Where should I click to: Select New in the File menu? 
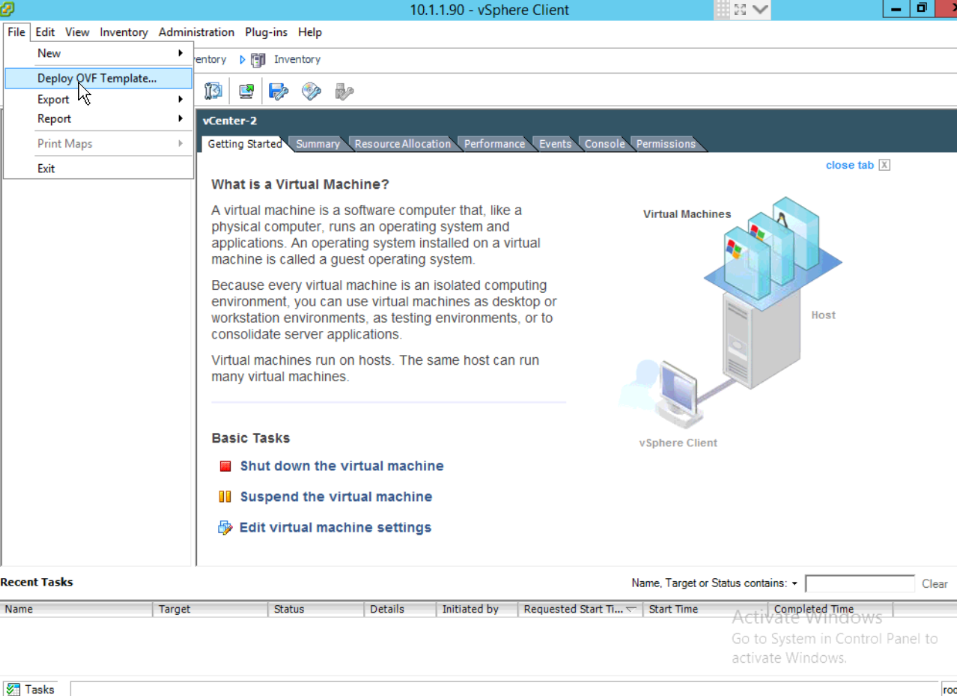(98, 53)
